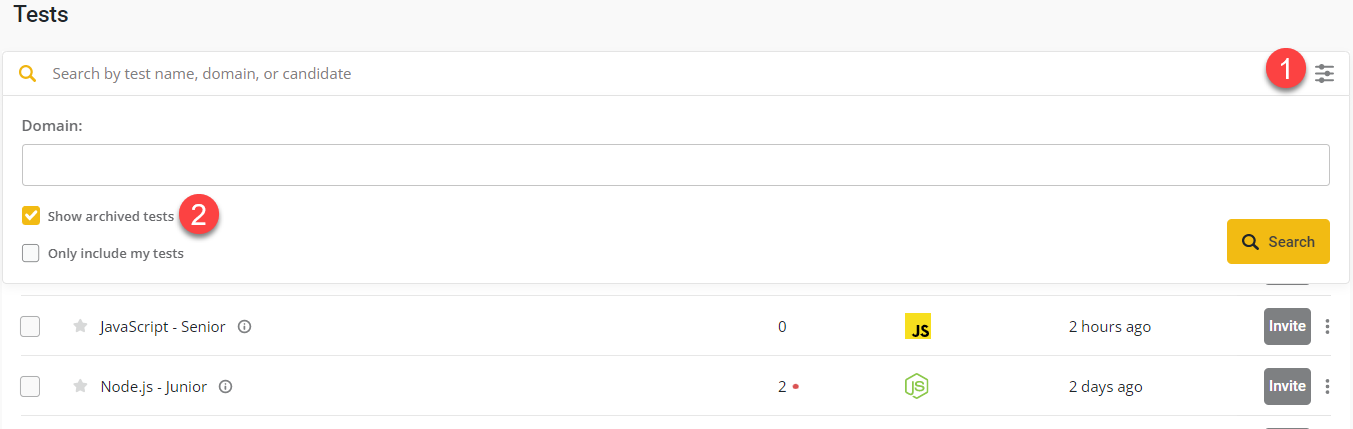
Task: Open the Domain selection field
Action: (675, 165)
